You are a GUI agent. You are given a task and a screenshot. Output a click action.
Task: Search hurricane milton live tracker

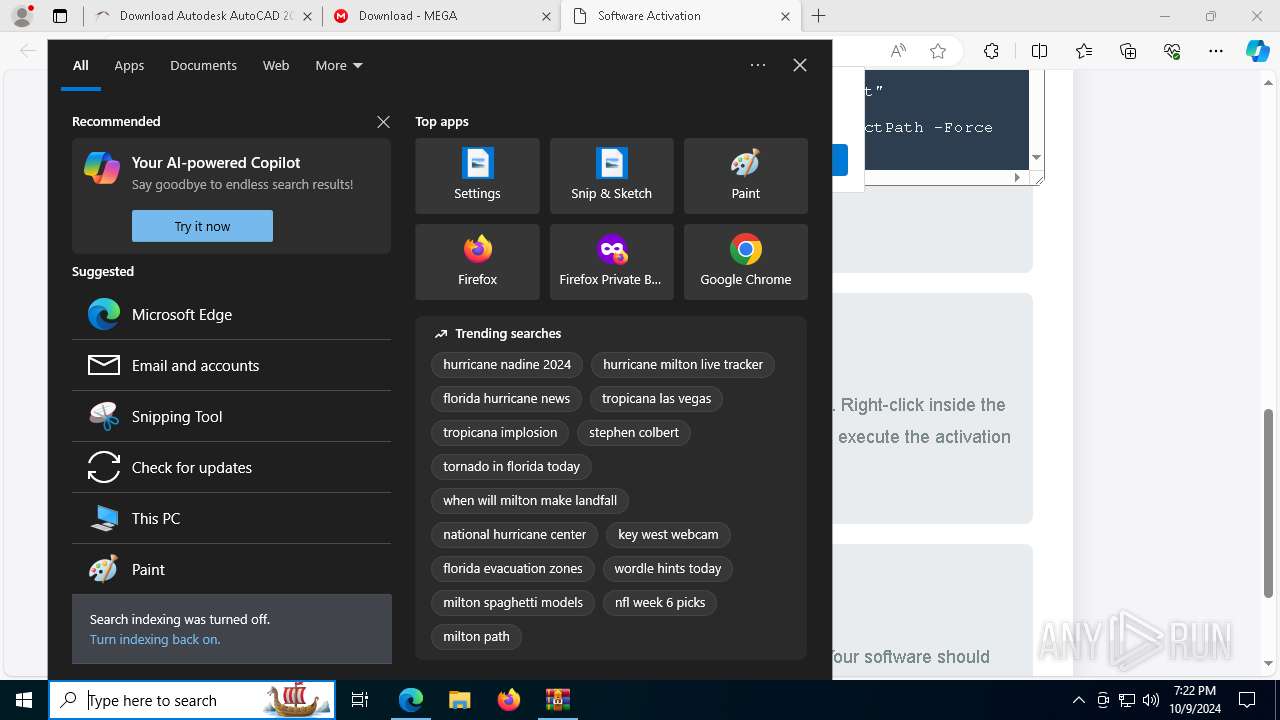pos(683,365)
